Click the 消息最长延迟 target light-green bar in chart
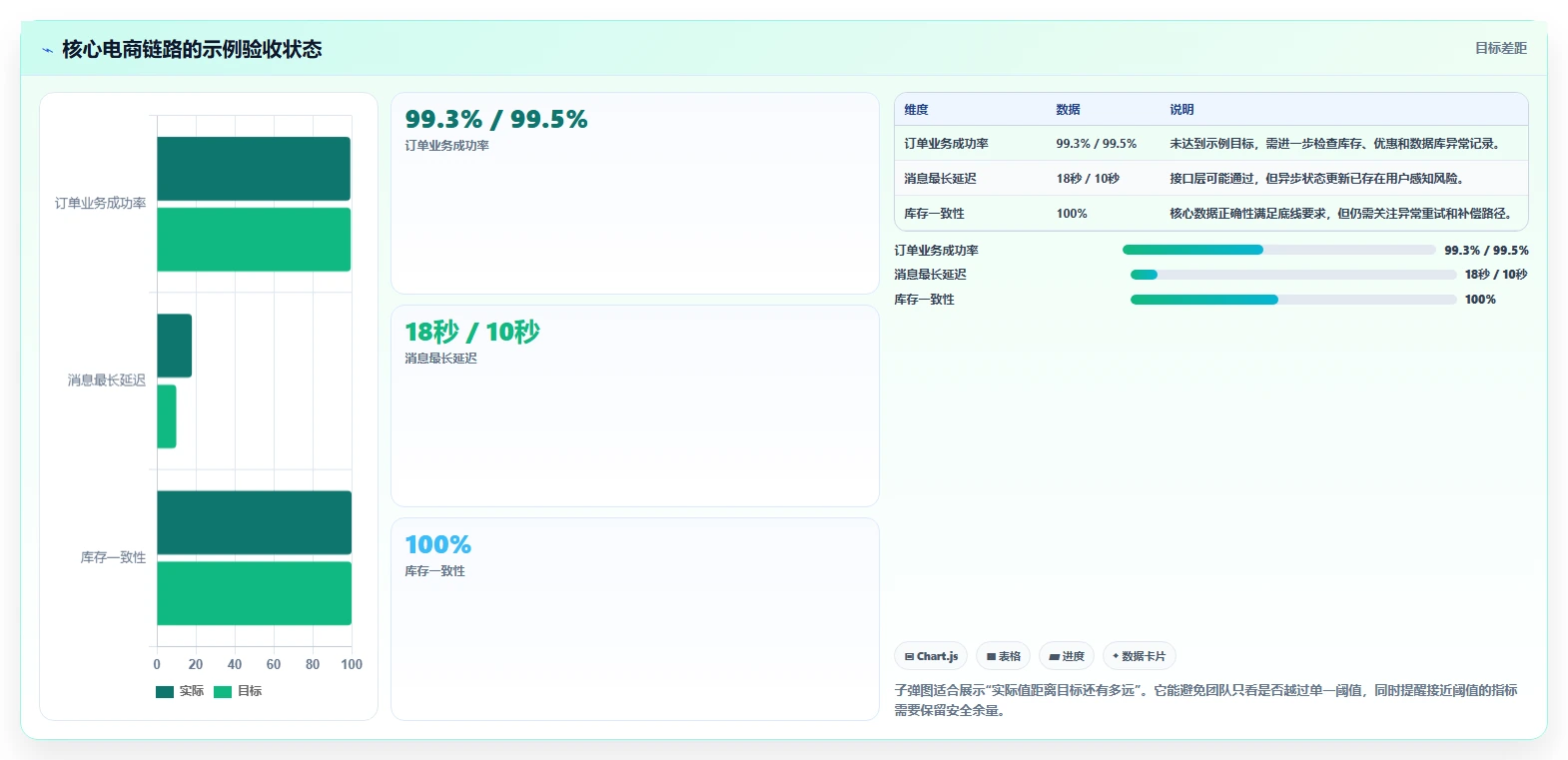Screen dimensions: 1568x760 click(167, 416)
